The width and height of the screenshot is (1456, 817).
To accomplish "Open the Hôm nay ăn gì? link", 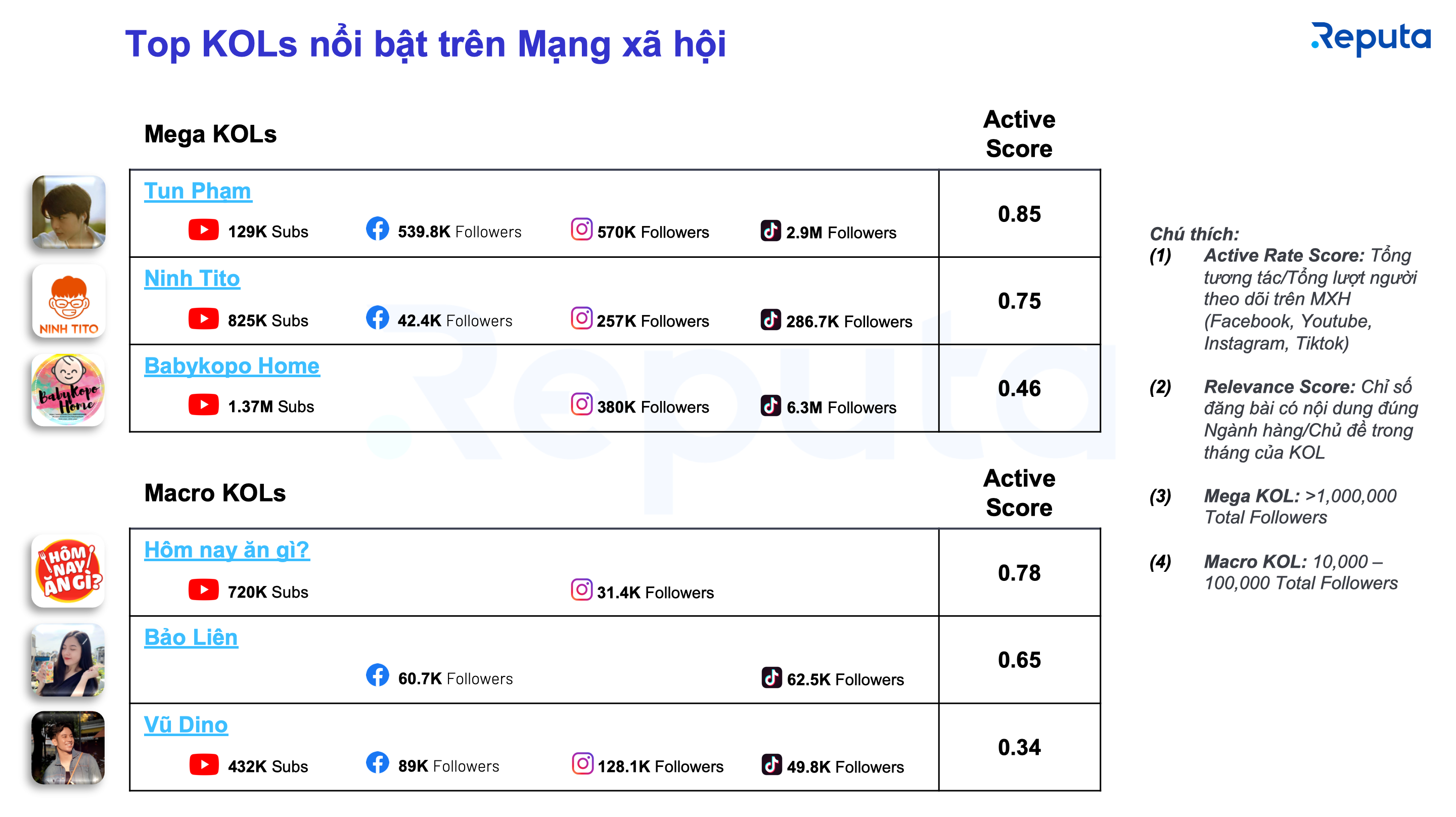I will tap(226, 550).
